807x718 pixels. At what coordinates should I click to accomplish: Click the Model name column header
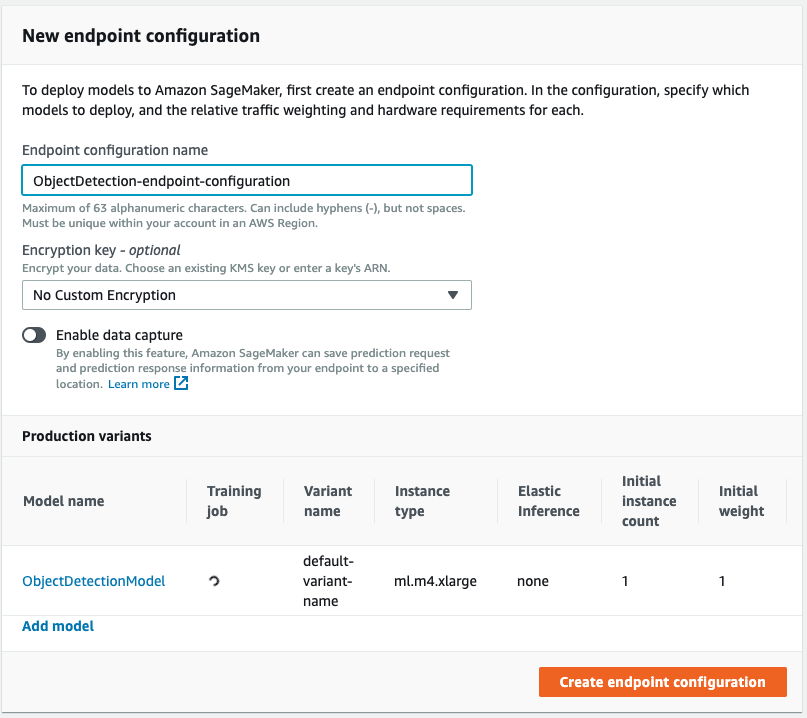click(x=63, y=501)
